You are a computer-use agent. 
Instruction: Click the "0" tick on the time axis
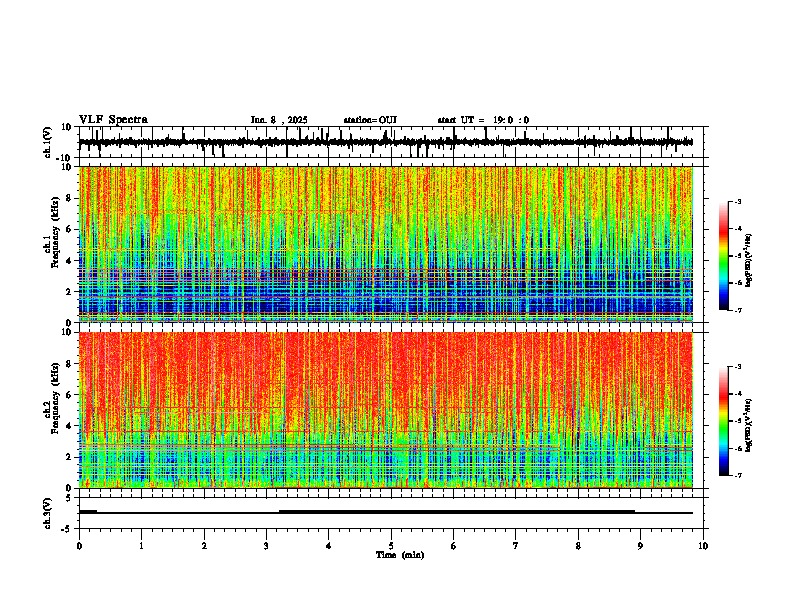[79, 546]
